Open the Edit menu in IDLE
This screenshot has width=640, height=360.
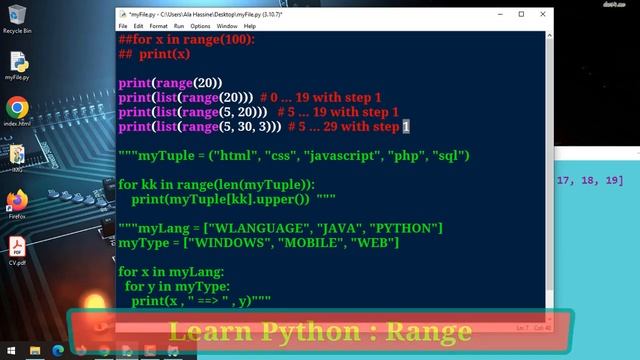[138, 26]
